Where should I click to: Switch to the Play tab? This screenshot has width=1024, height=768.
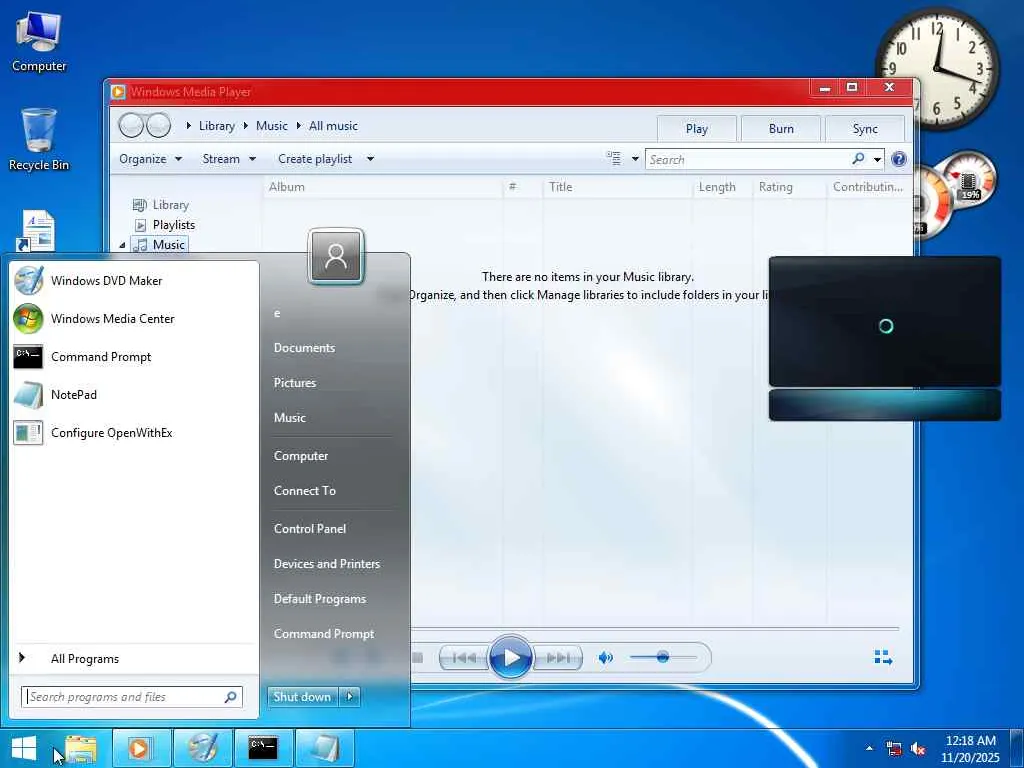pos(697,129)
